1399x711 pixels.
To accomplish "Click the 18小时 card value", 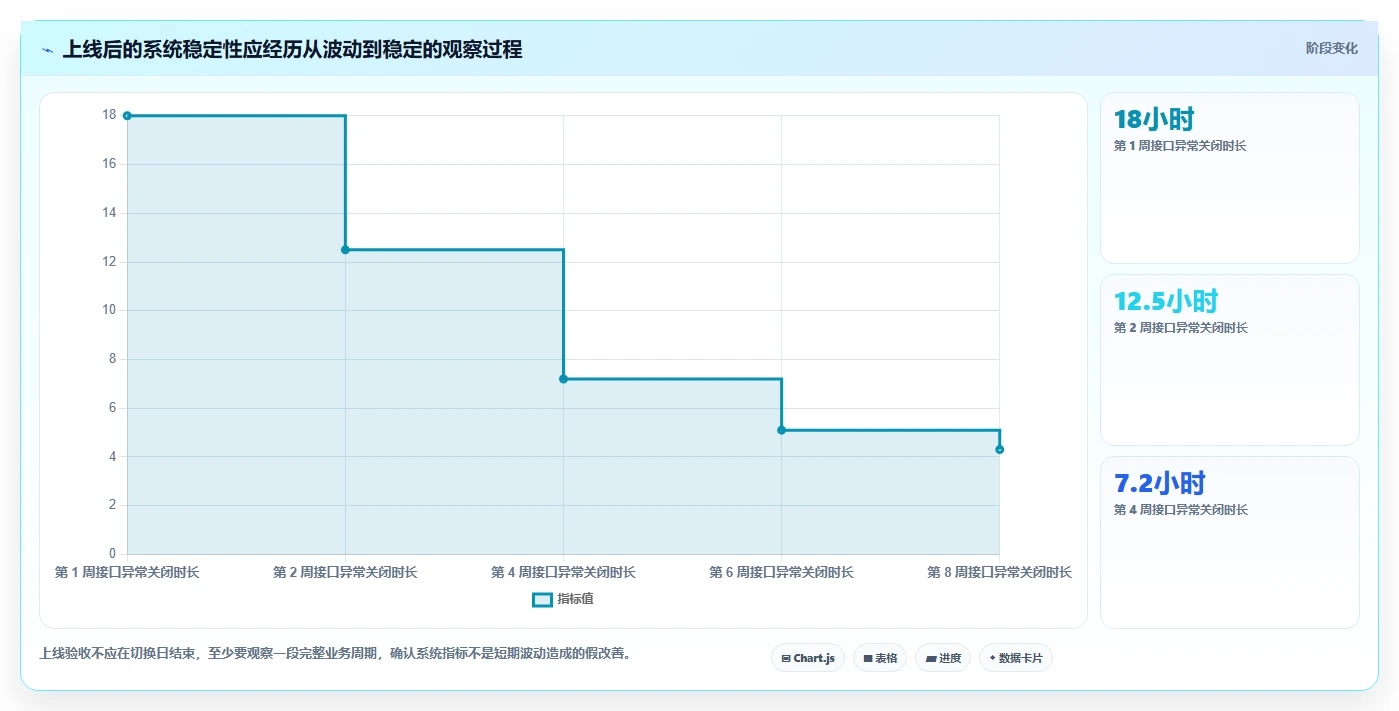I will (x=1154, y=119).
